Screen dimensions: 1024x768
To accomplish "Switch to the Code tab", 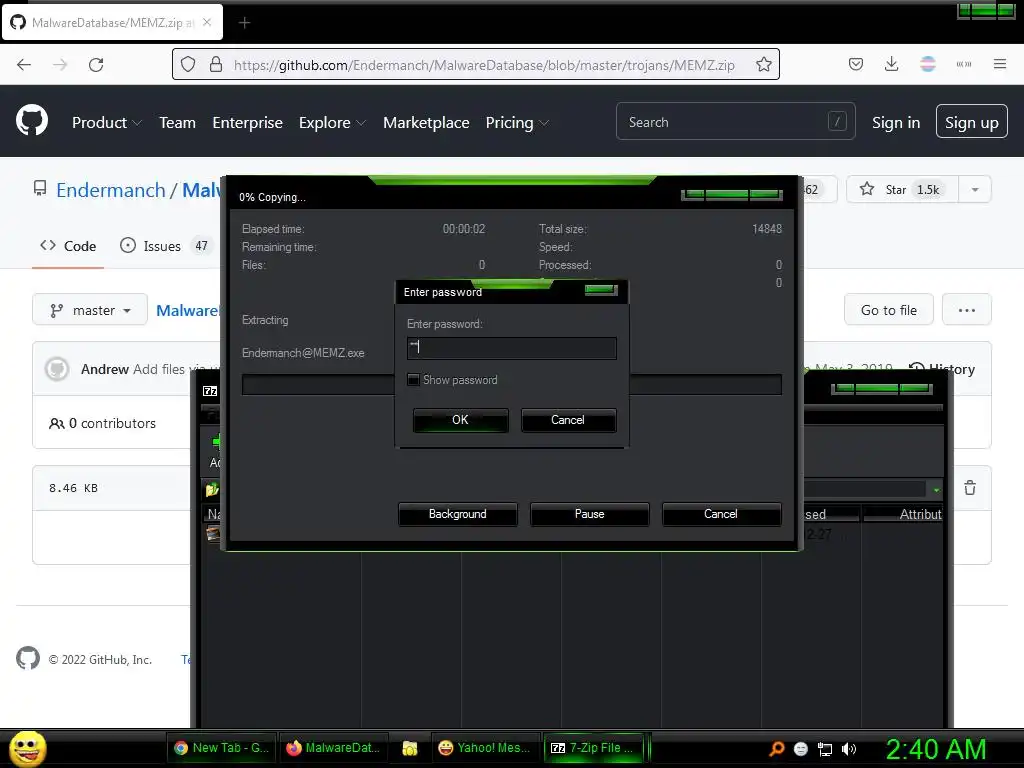I will pos(68,246).
